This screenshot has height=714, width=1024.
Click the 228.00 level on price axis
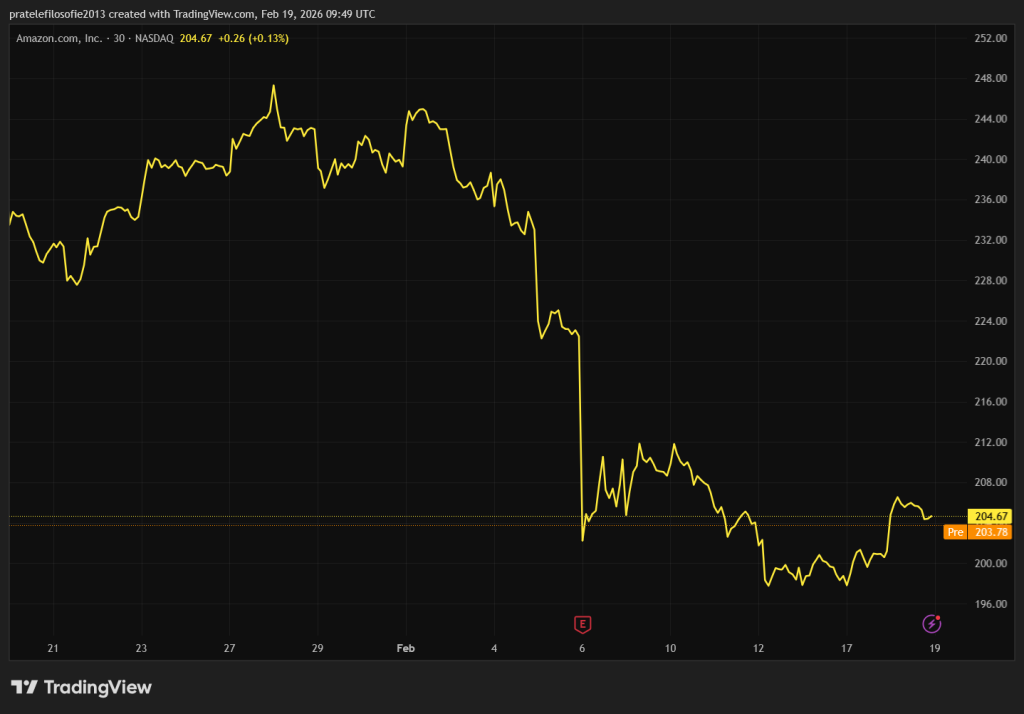tap(988, 281)
